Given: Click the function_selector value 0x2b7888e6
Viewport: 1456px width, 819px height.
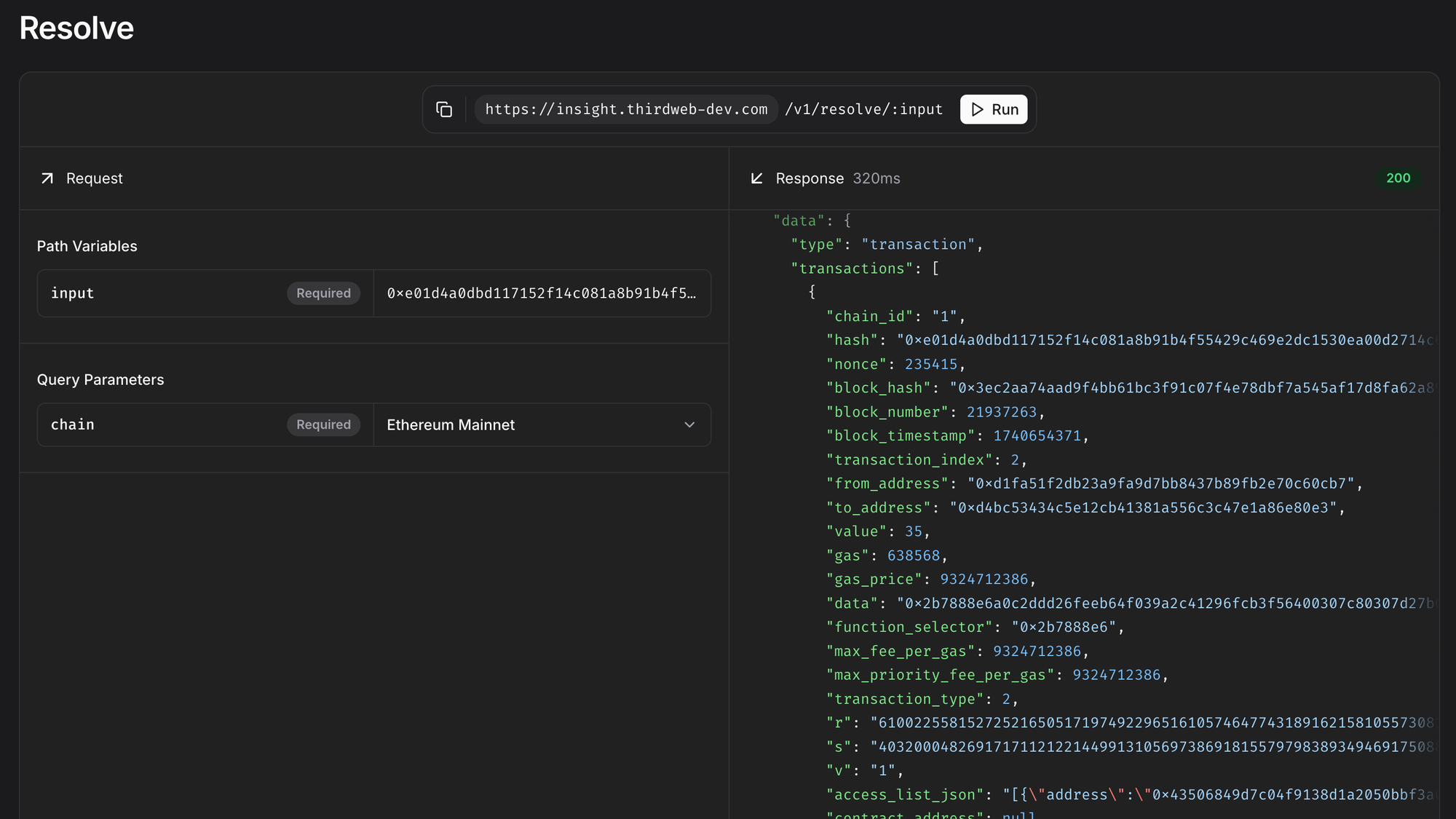Looking at the screenshot, I should (1064, 627).
